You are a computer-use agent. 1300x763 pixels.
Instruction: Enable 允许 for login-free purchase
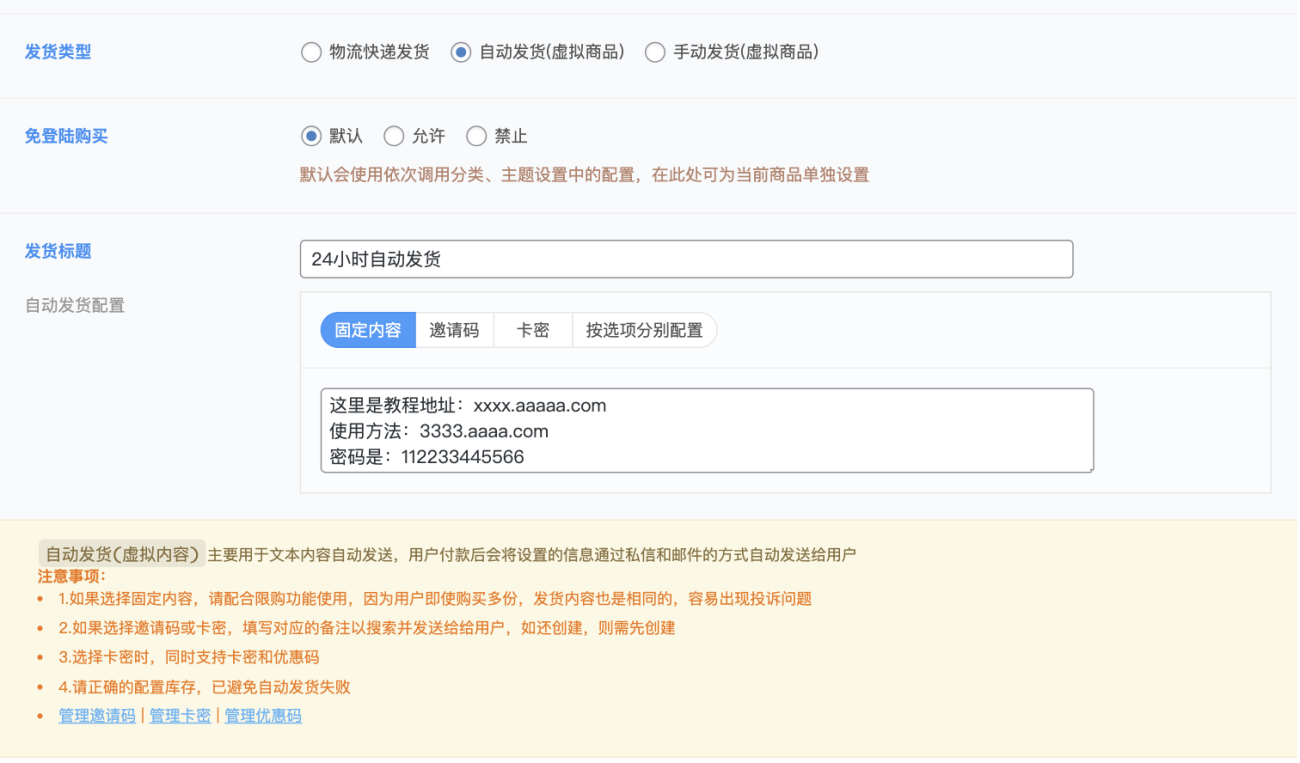[394, 136]
